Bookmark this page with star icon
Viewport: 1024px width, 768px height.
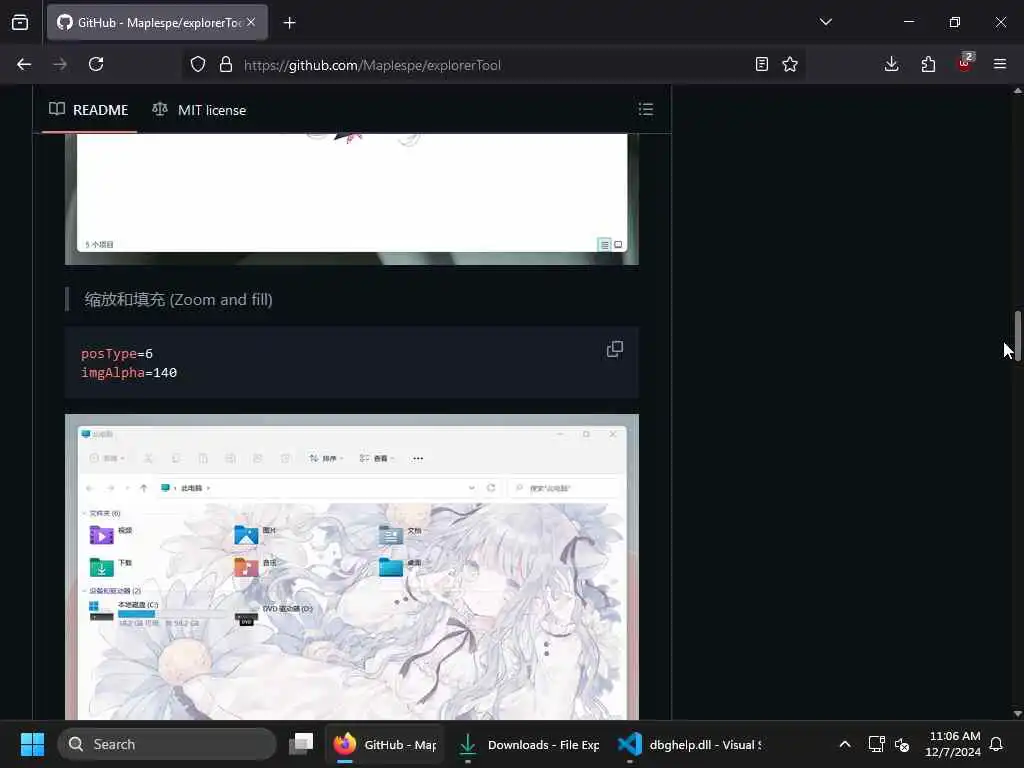point(790,64)
